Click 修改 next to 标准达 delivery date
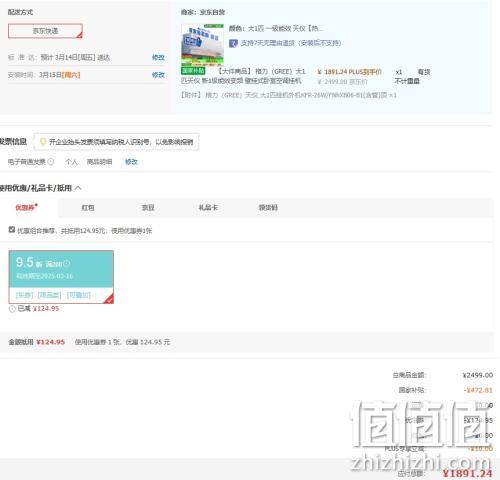The height and width of the screenshot is (480, 500). (158, 57)
